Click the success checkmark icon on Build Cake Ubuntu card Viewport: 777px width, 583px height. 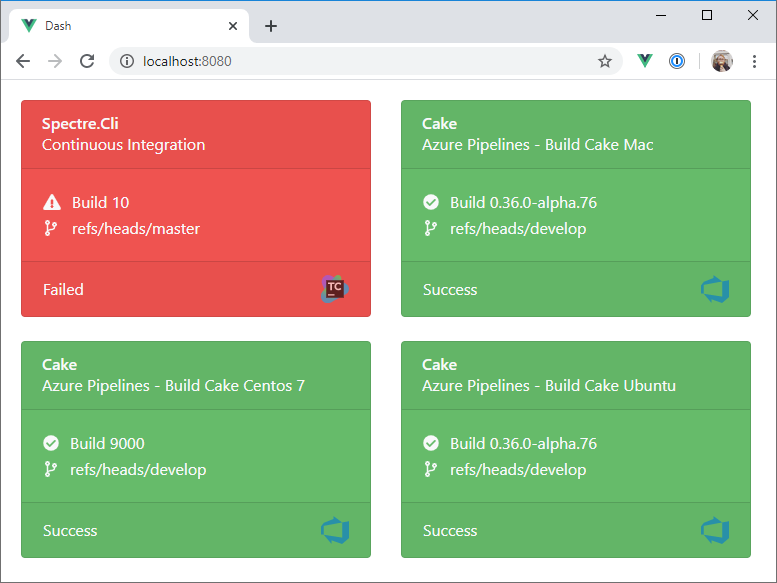pyautogui.click(x=431, y=443)
